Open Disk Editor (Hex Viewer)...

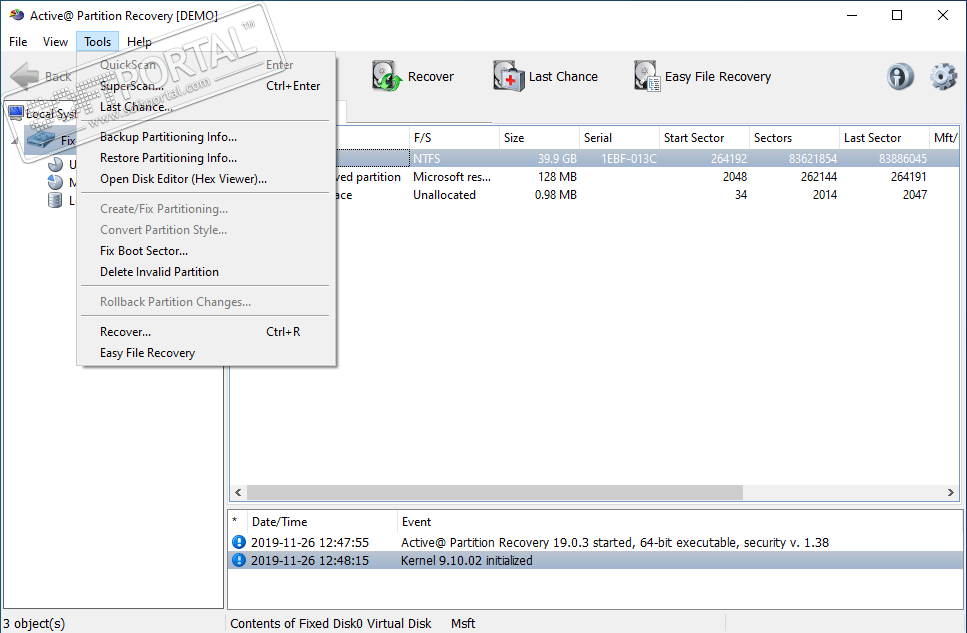(207, 179)
